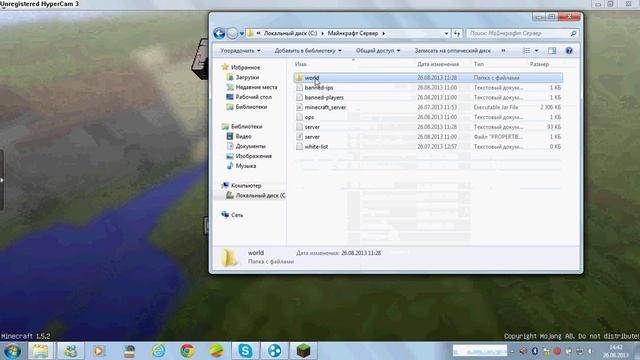Open Explorer help icon

tap(569, 51)
